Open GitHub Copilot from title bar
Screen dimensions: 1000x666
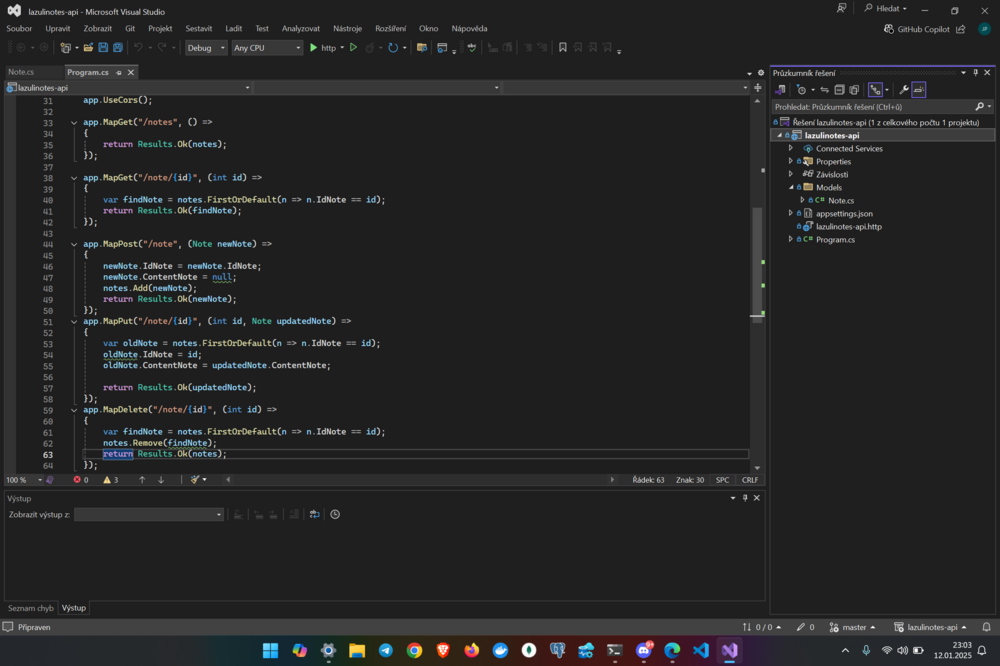click(916, 29)
